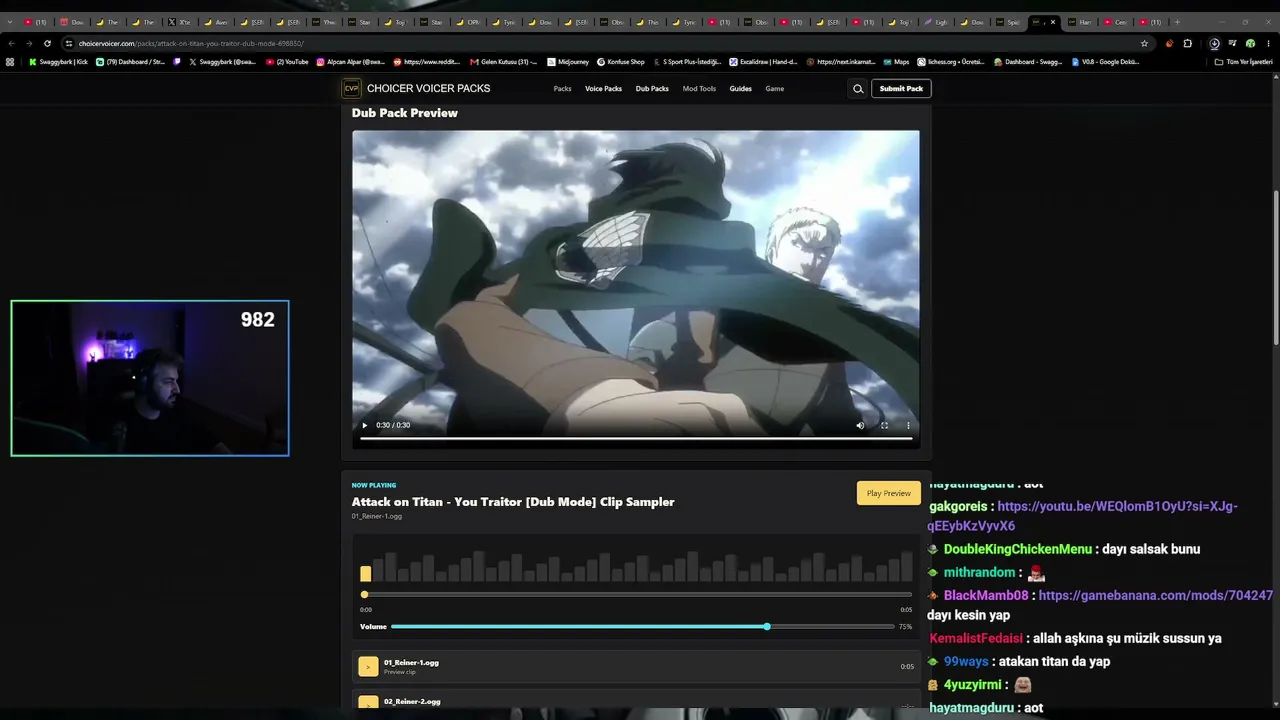1280x720 pixels.
Task: Select Mod Tools in the nav bar
Action: pos(699,89)
